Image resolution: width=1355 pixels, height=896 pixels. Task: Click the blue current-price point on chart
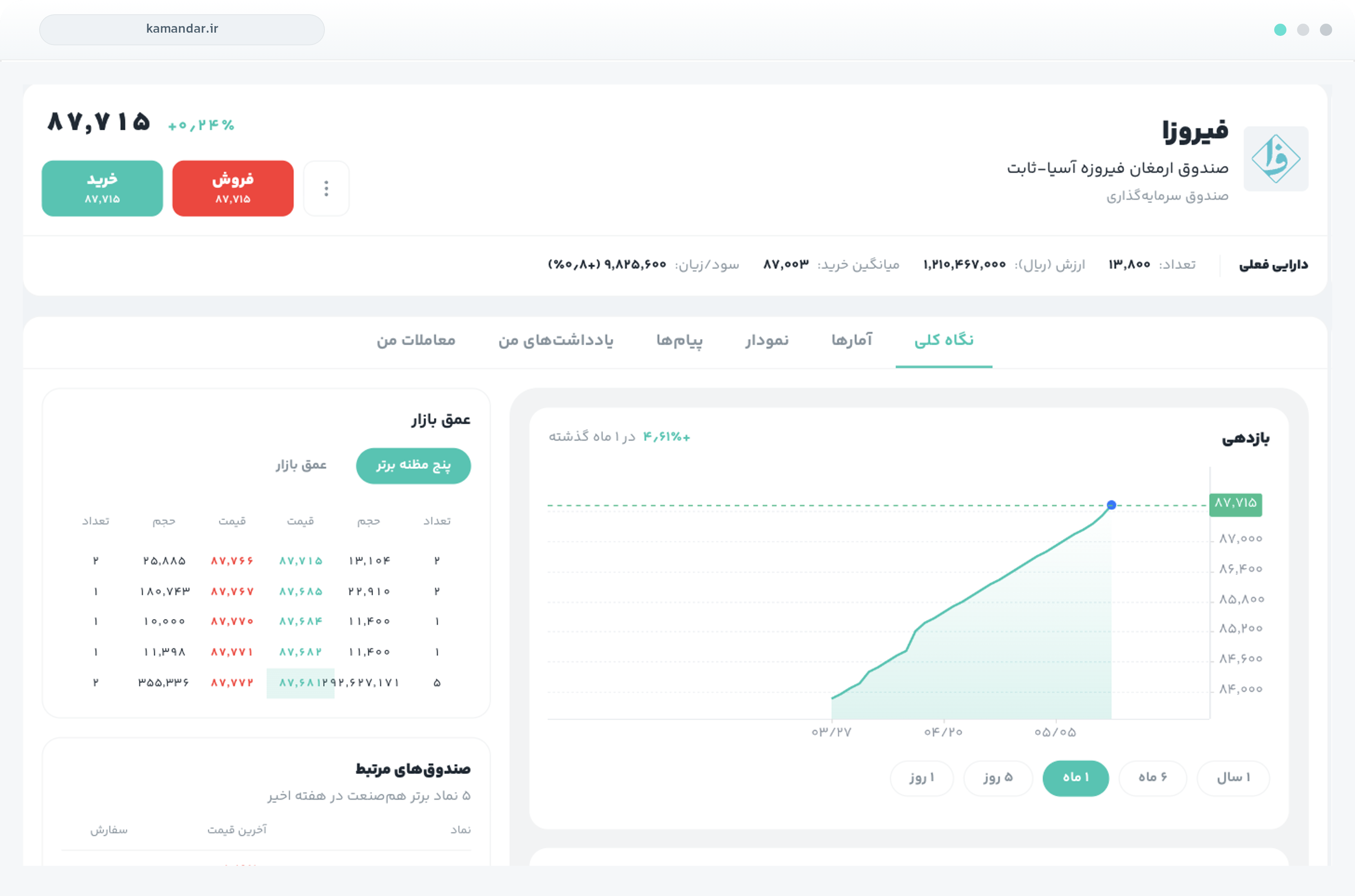click(1111, 505)
